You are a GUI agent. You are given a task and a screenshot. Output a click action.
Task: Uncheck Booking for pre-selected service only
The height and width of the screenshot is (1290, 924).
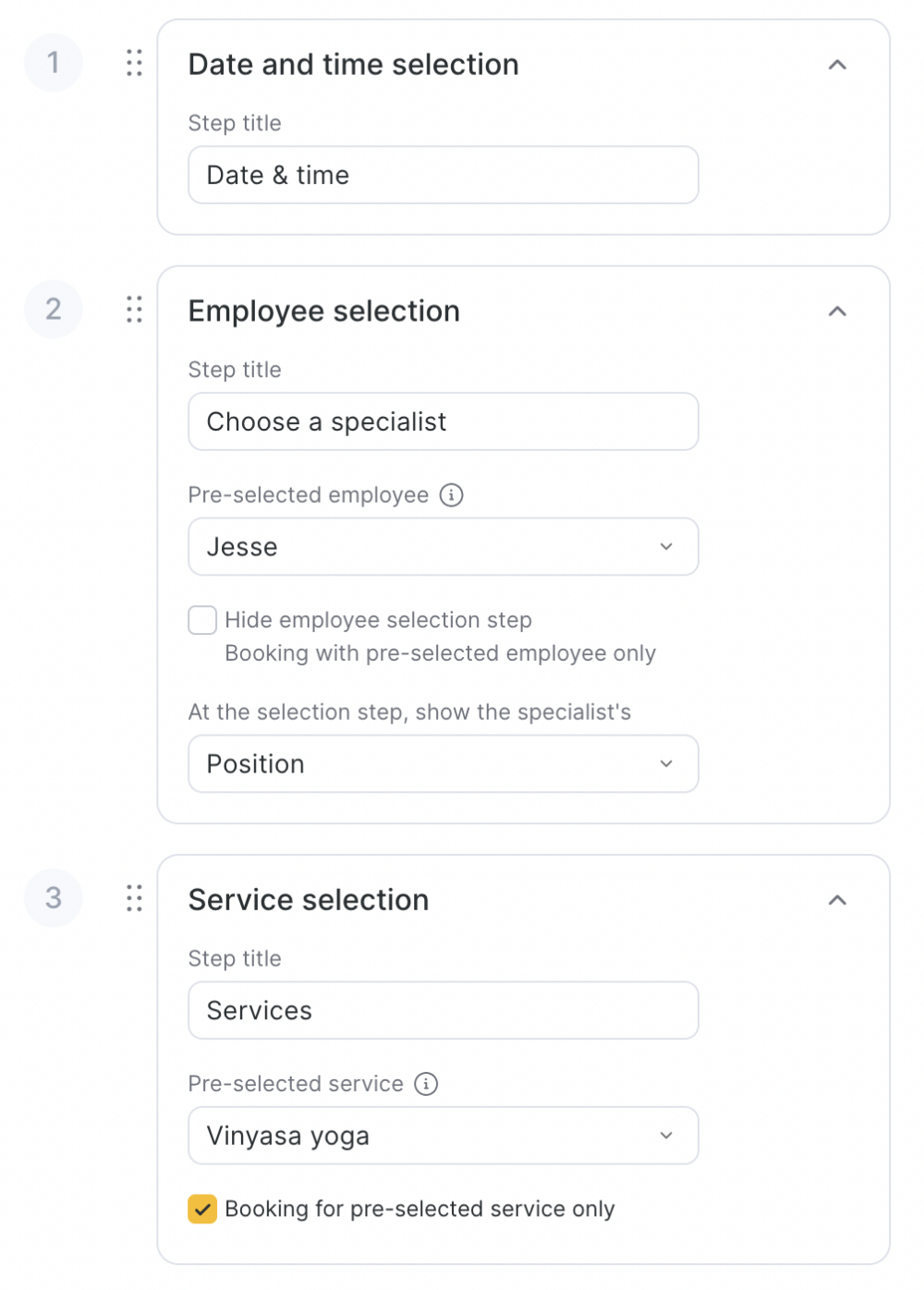tap(202, 1209)
